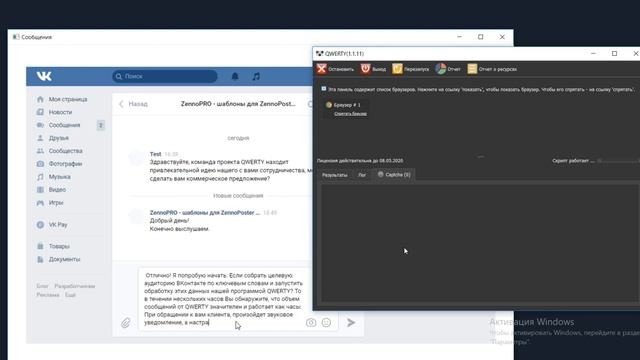Maximize the Сообщения window
The image size is (640, 360).
pyautogui.click(x=480, y=37)
